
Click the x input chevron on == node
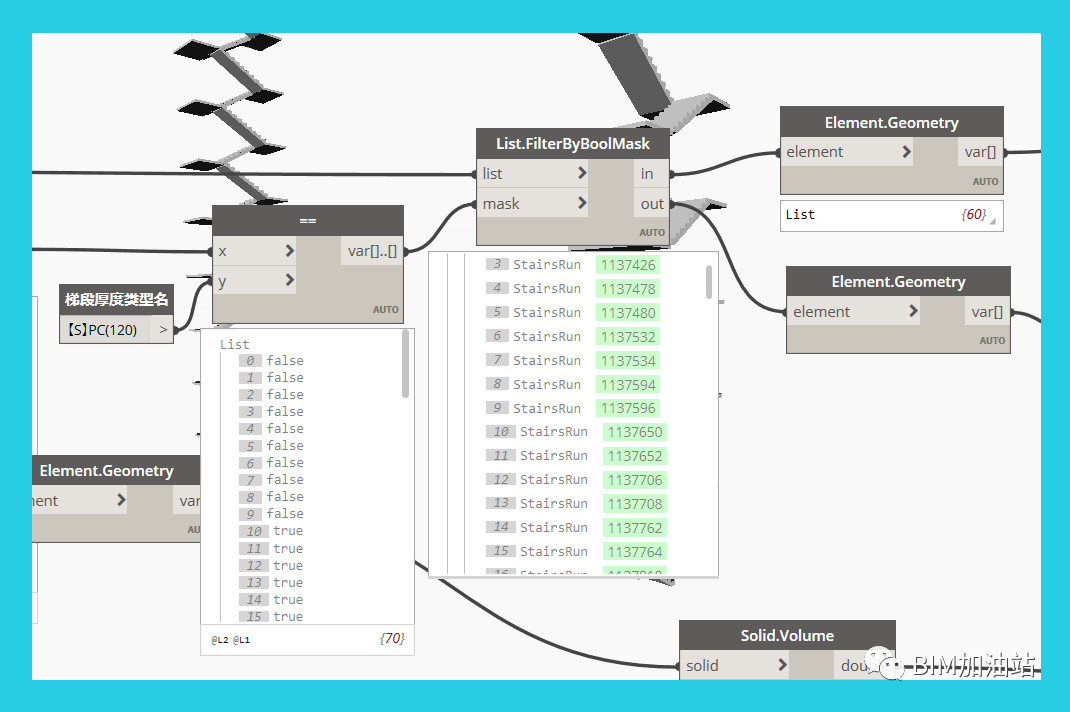289,251
